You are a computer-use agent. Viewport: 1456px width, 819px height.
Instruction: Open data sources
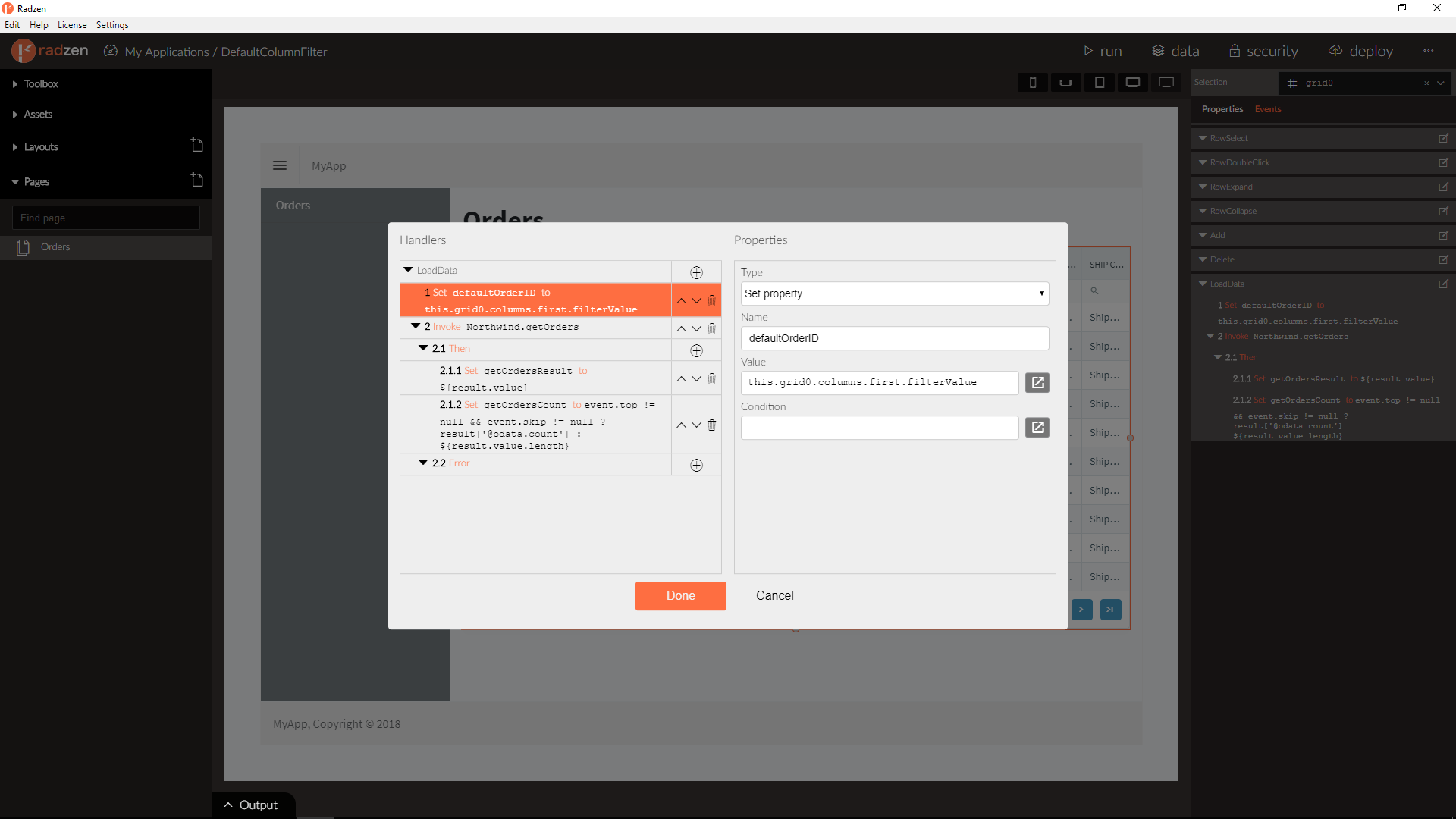[1175, 51]
